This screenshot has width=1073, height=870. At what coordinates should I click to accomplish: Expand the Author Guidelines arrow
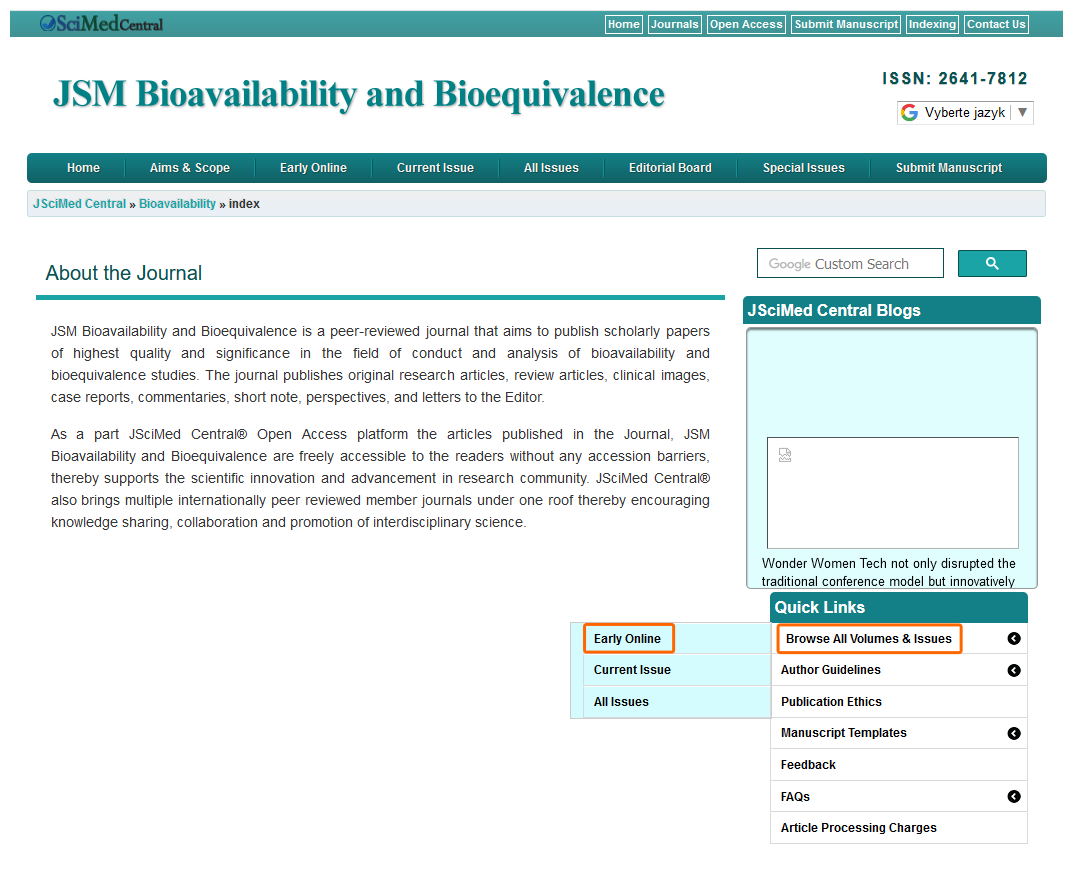[1013, 671]
